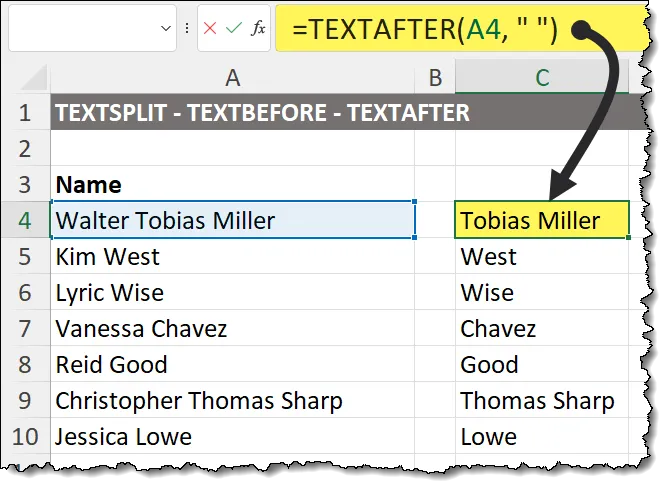Screen dimensions: 659x482
Task: Click the formula bar options dots handle
Action: coord(189,29)
